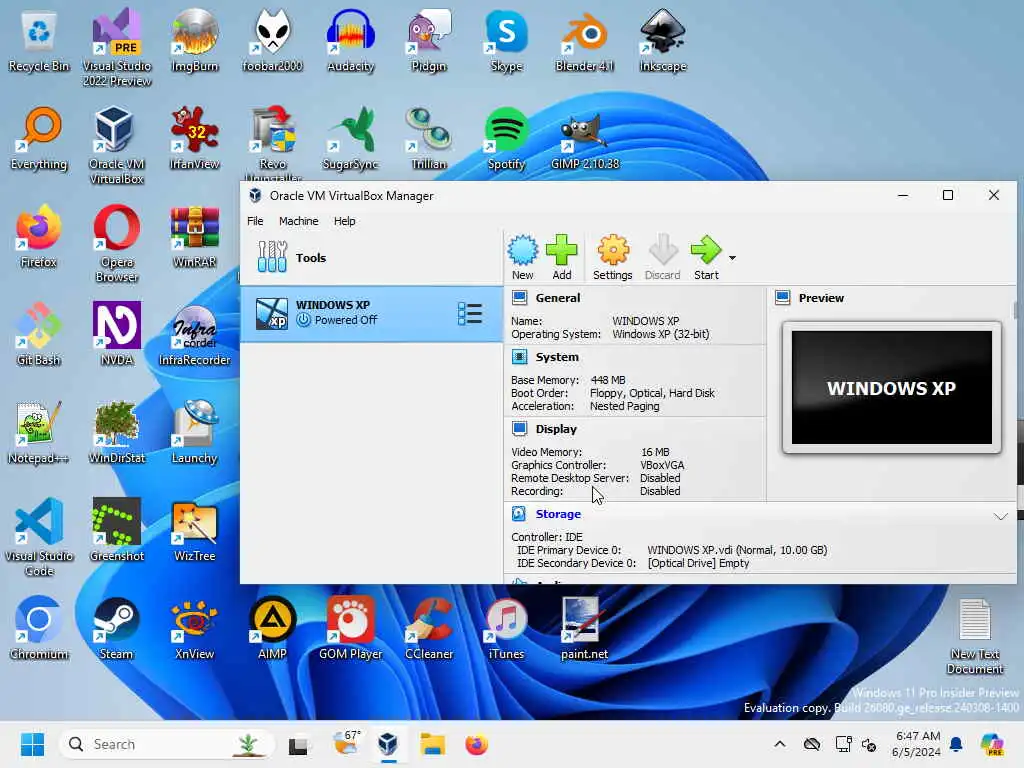Open the Machine menu
Image resolution: width=1024 pixels, height=768 pixels.
pos(298,221)
